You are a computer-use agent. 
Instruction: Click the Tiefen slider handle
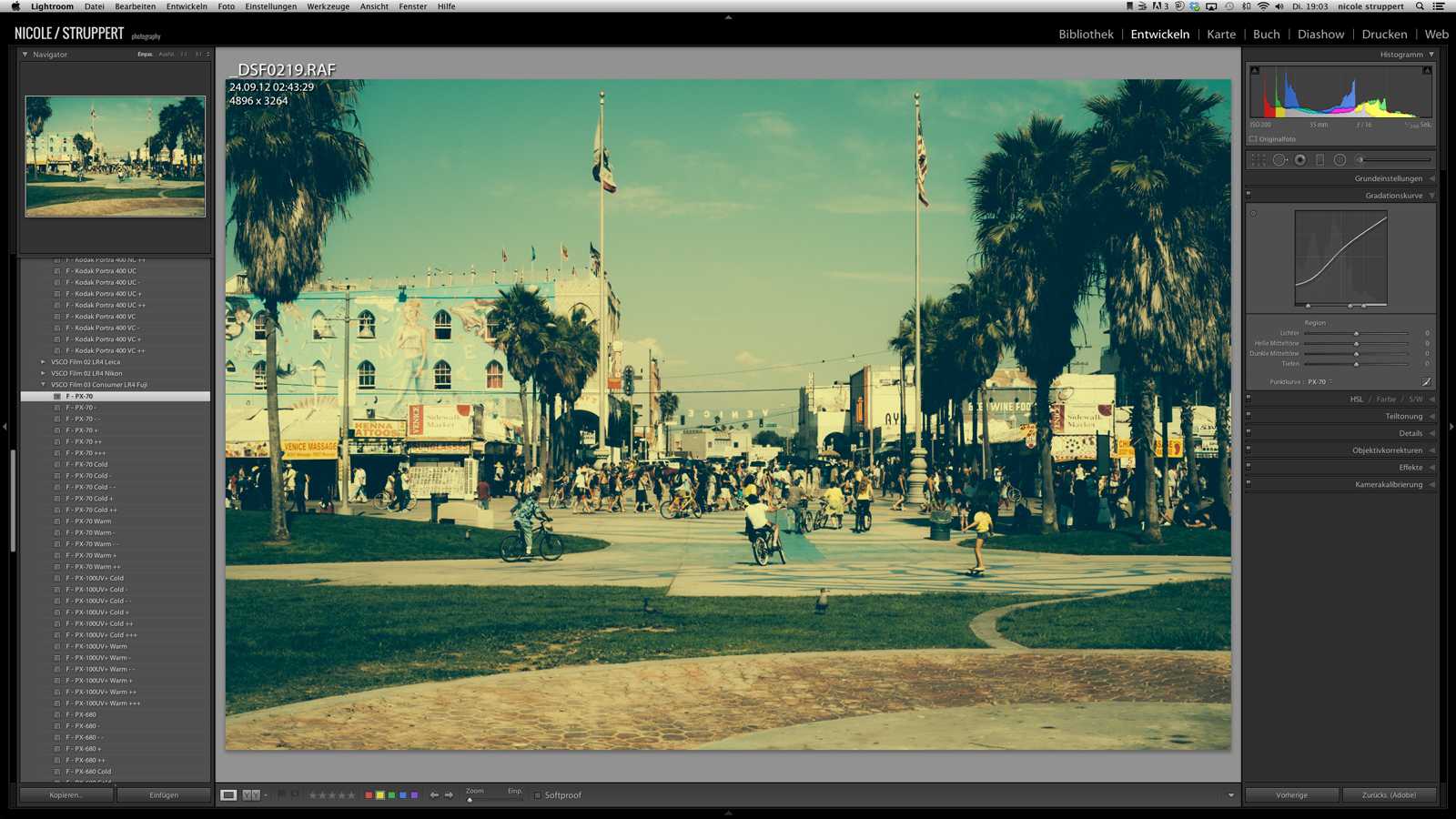click(x=1356, y=364)
